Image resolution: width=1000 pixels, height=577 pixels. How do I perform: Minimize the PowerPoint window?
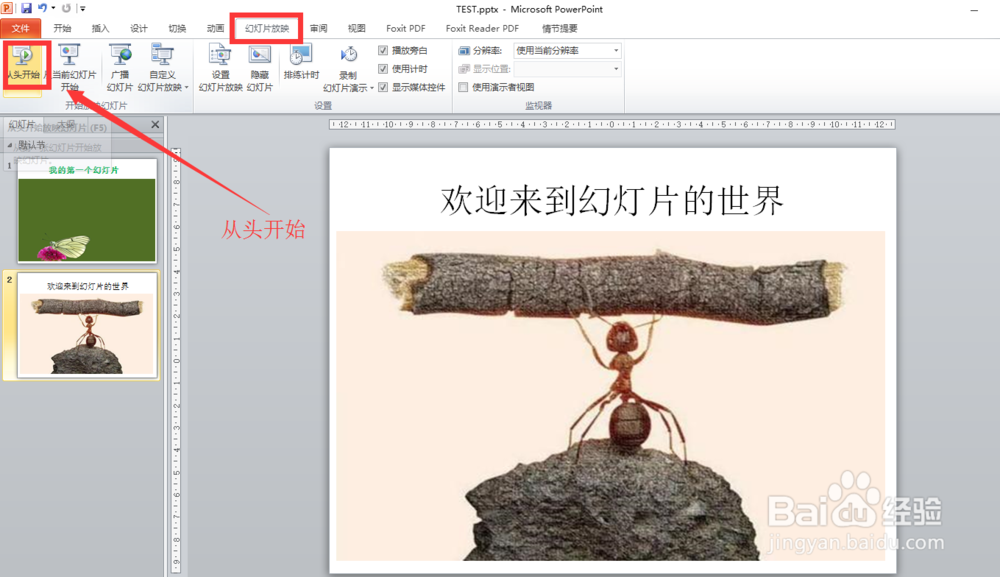(x=974, y=10)
